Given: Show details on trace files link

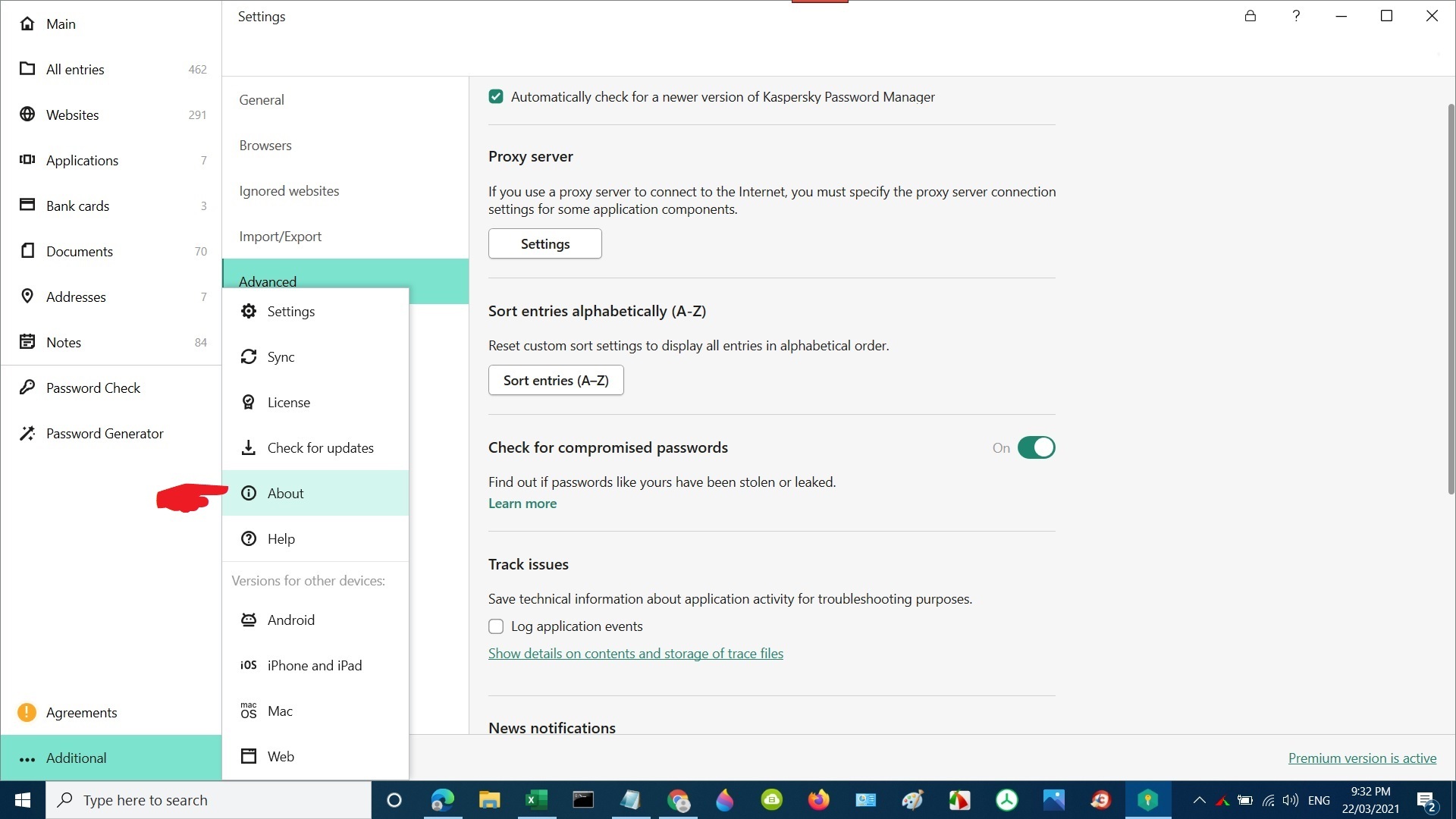Looking at the screenshot, I should [x=635, y=654].
